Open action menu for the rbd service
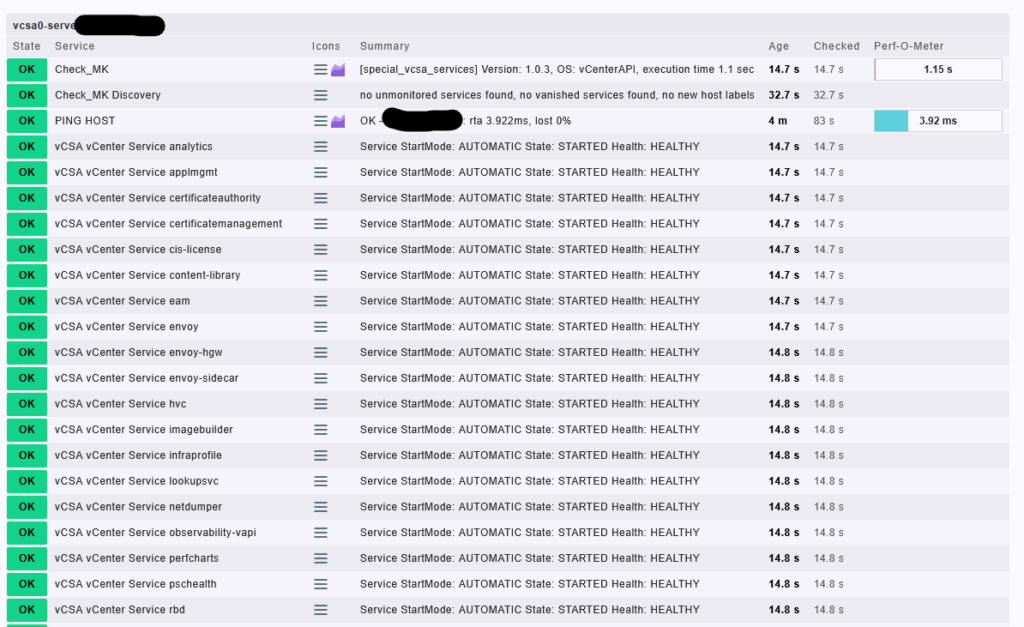This screenshot has height=627, width=1024. point(320,610)
